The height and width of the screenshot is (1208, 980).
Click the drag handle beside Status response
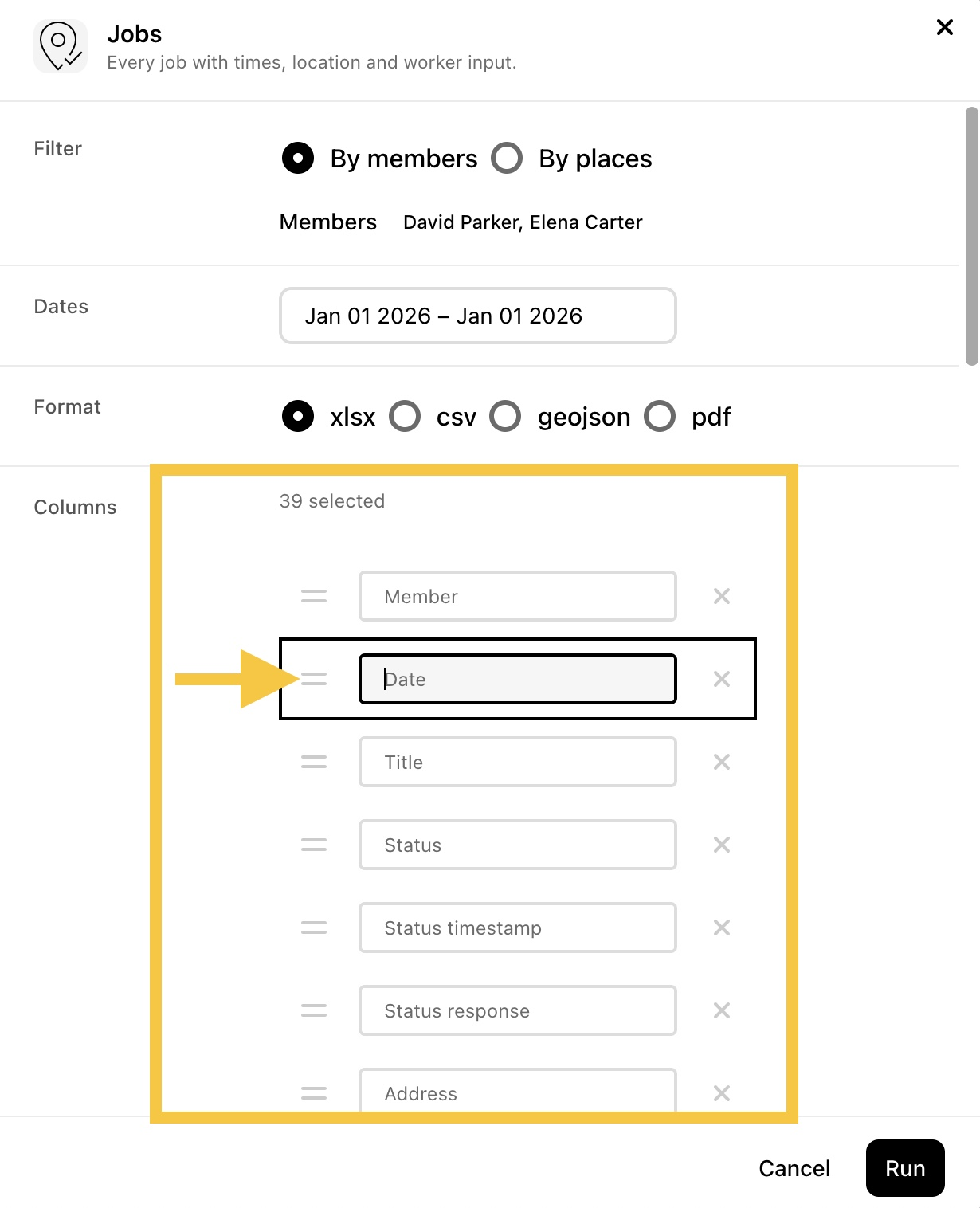[314, 1010]
